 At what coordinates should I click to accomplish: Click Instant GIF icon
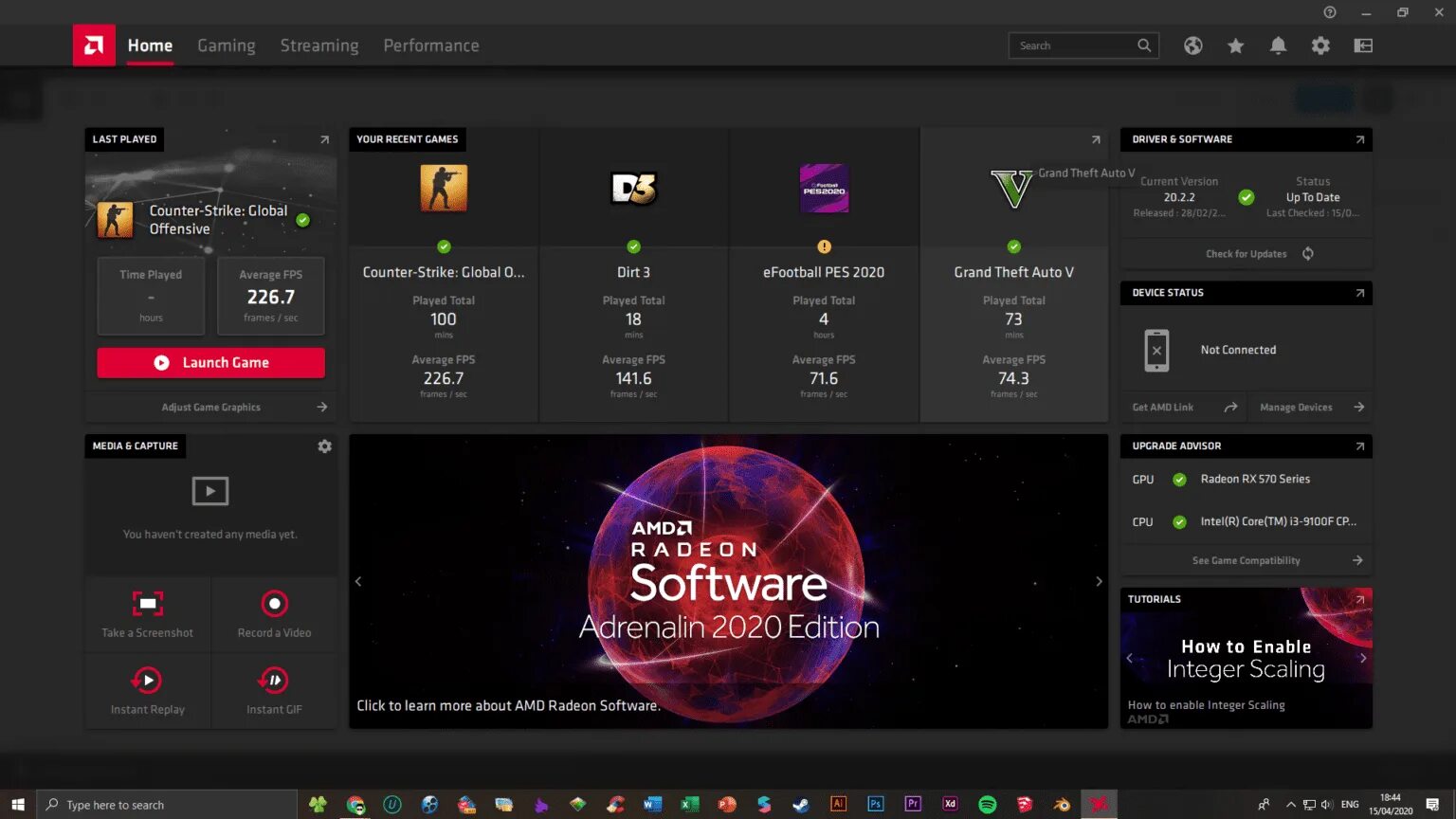274,681
